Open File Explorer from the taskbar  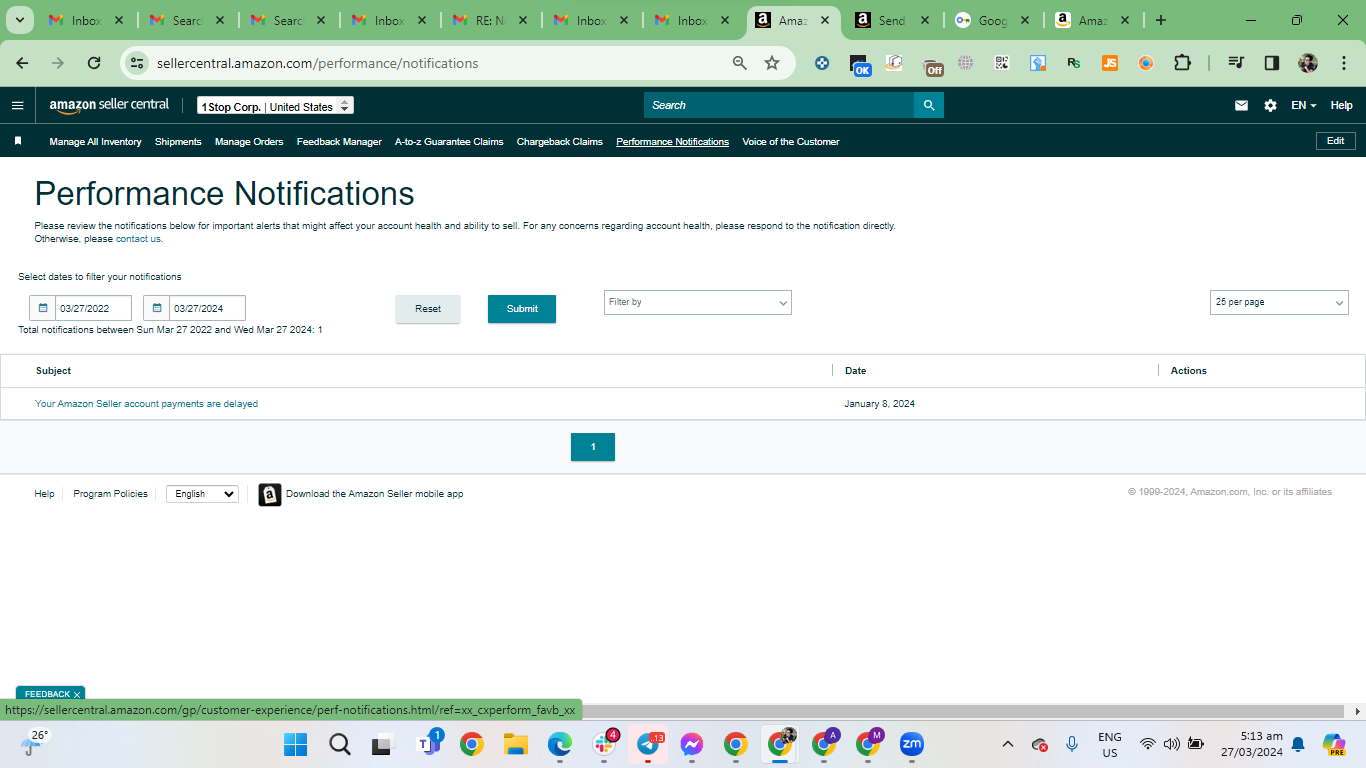click(516, 745)
